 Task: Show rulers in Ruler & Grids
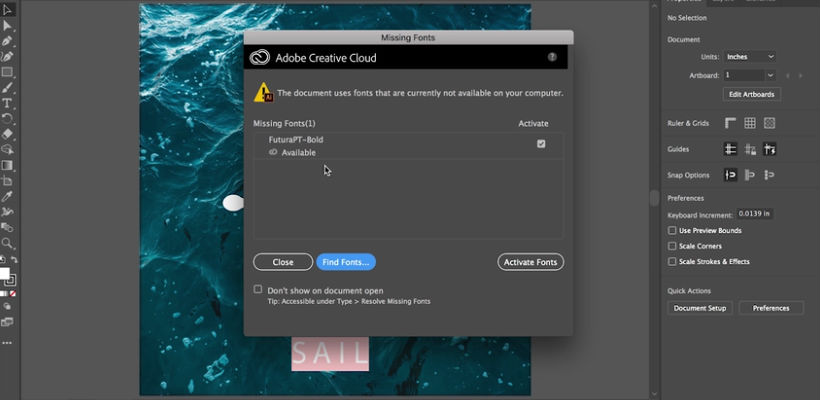pos(730,123)
